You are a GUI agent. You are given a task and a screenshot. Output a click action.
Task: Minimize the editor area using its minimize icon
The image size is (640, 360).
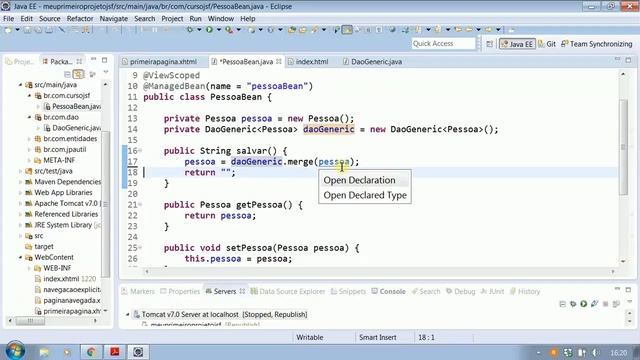pyautogui.click(x=617, y=60)
